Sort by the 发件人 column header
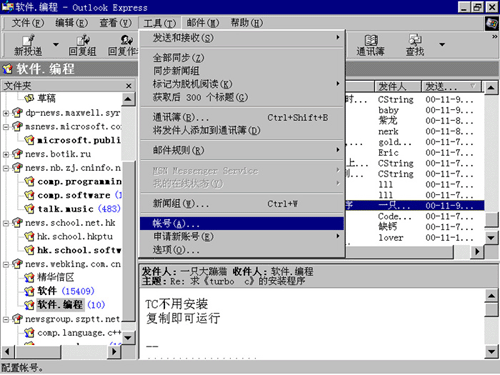500x375 pixels. (x=398, y=87)
